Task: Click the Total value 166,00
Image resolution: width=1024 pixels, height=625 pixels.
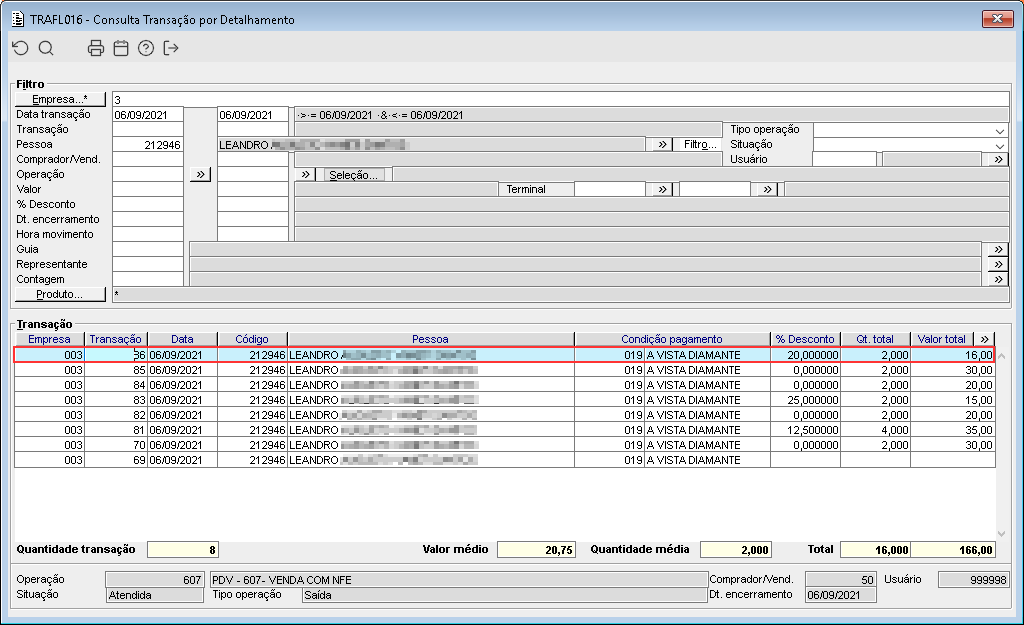Action: 953,550
